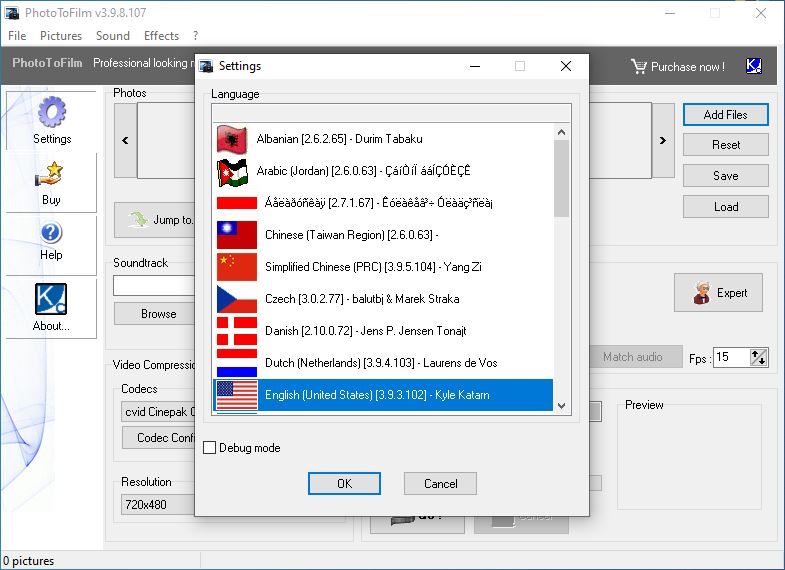
Task: Click the shopping cart Purchase now icon
Action: pos(638,67)
